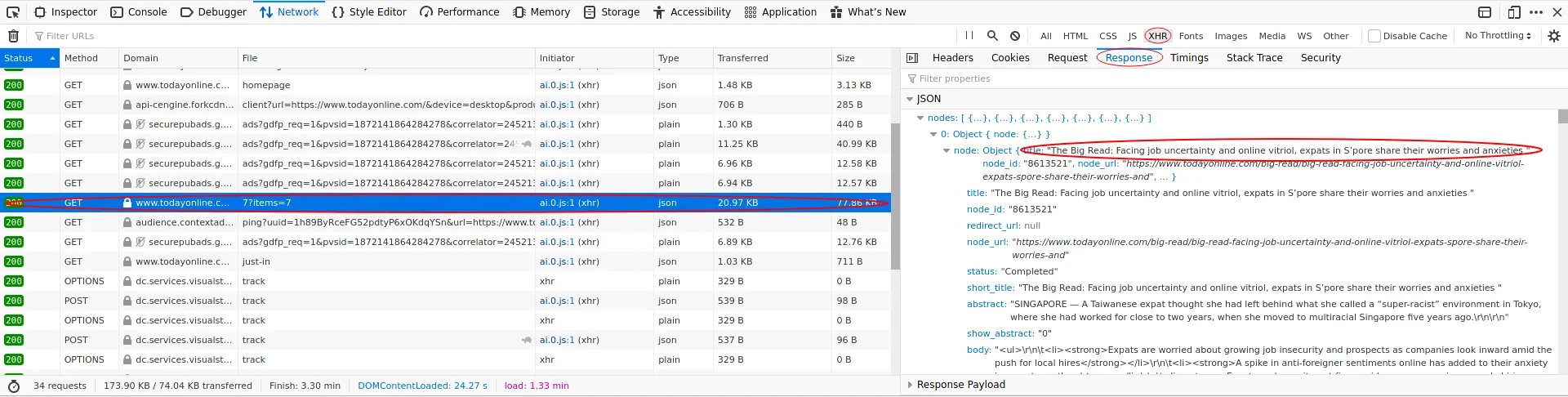This screenshot has width=1568, height=397.
Task: Activate the pick element from page icon
Action: click(13, 12)
